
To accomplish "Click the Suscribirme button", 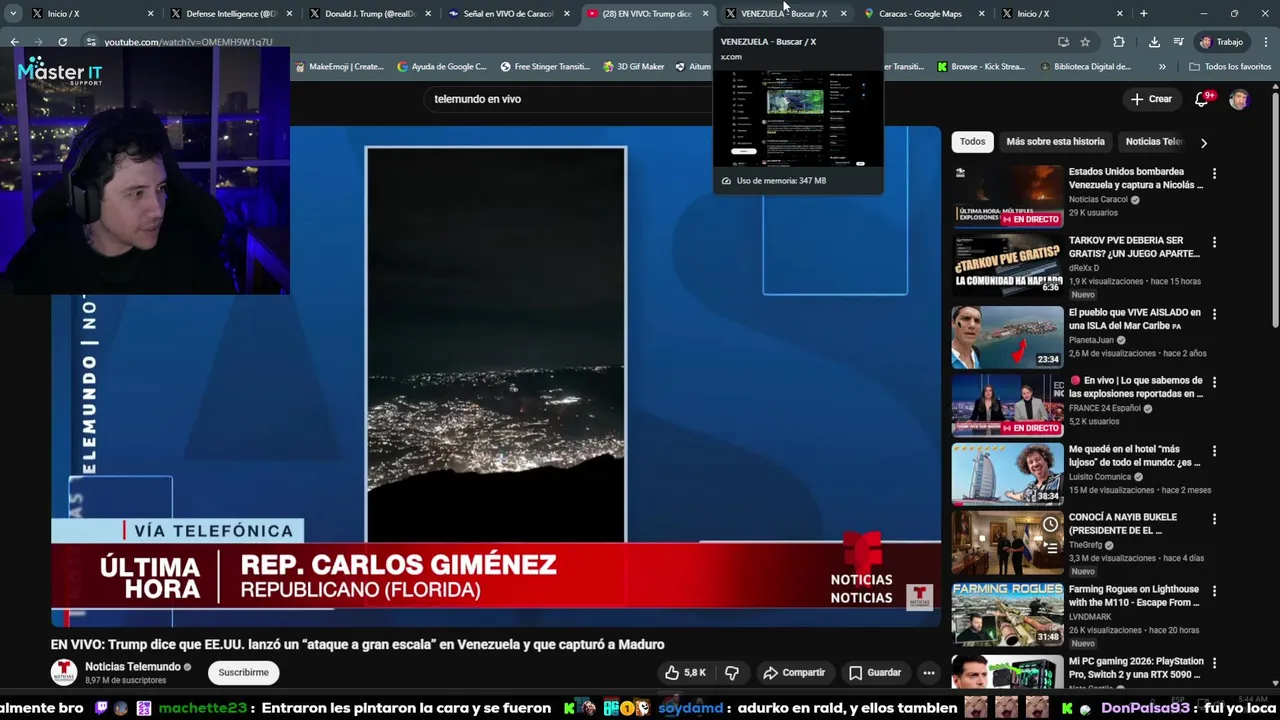I will click(243, 673).
